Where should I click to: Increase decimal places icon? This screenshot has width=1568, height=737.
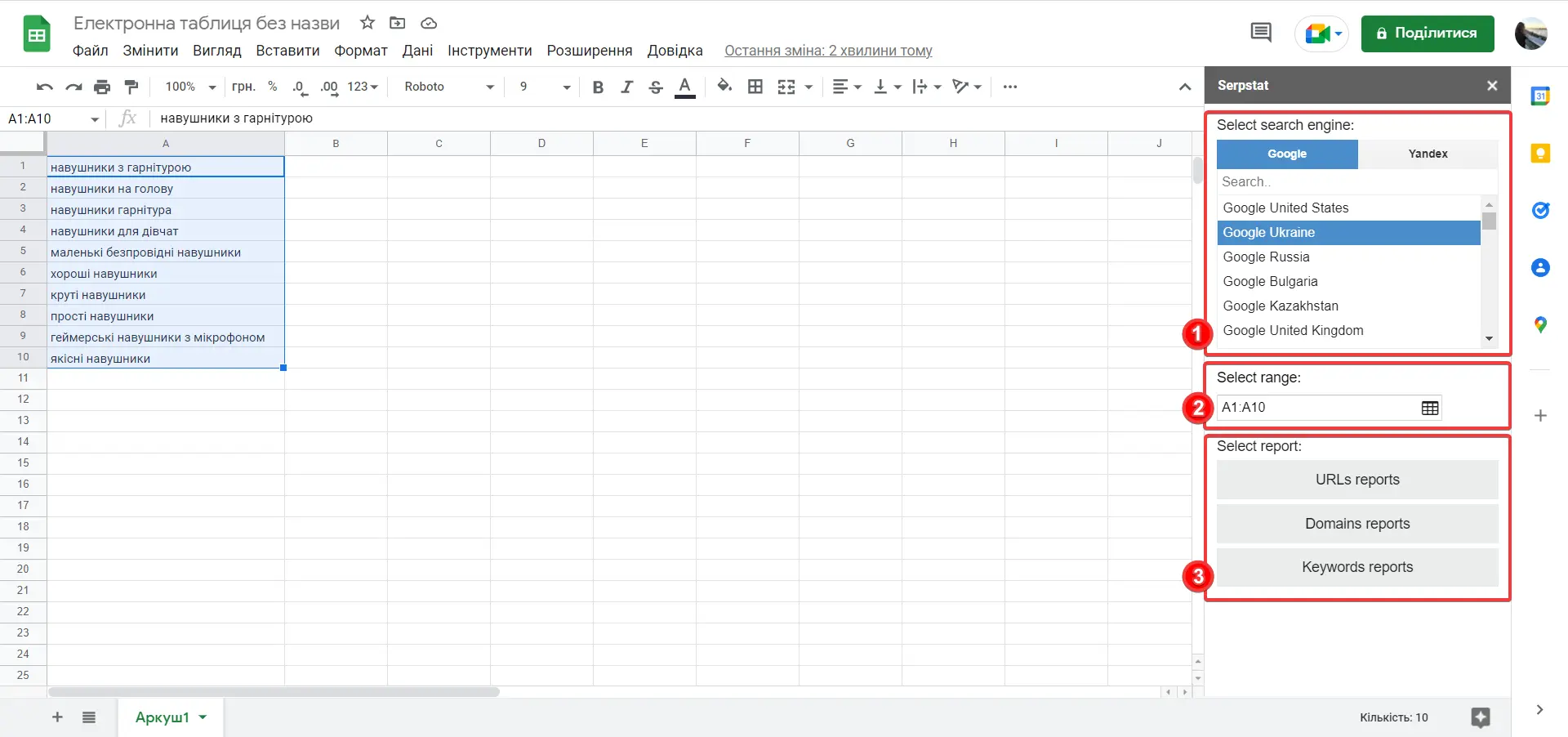click(329, 87)
